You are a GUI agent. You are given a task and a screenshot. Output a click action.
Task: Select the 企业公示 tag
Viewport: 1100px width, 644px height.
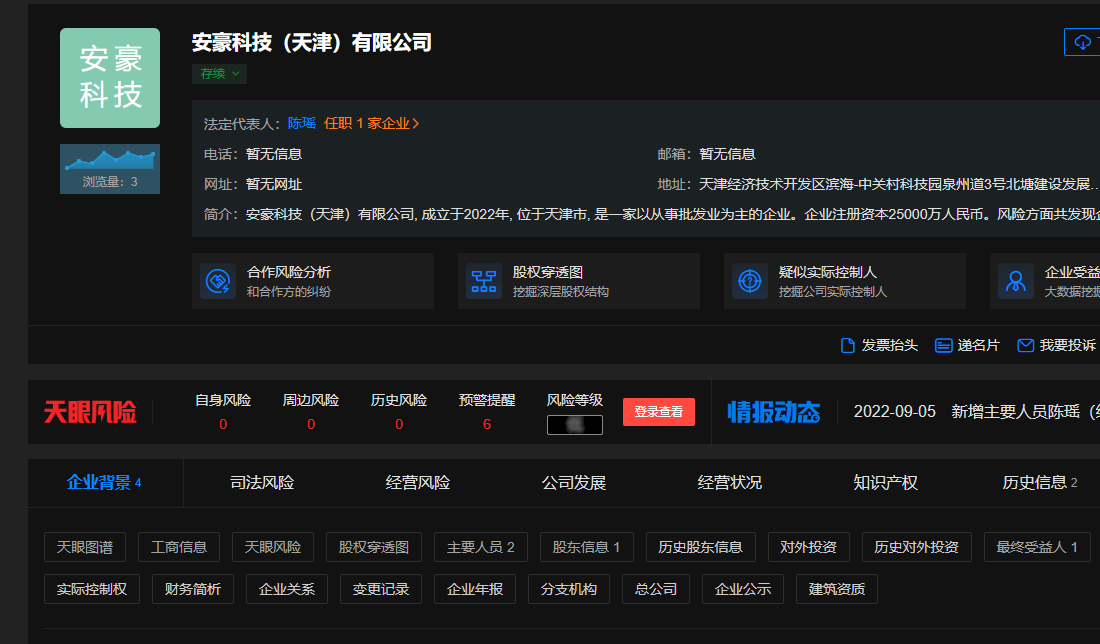[743, 589]
